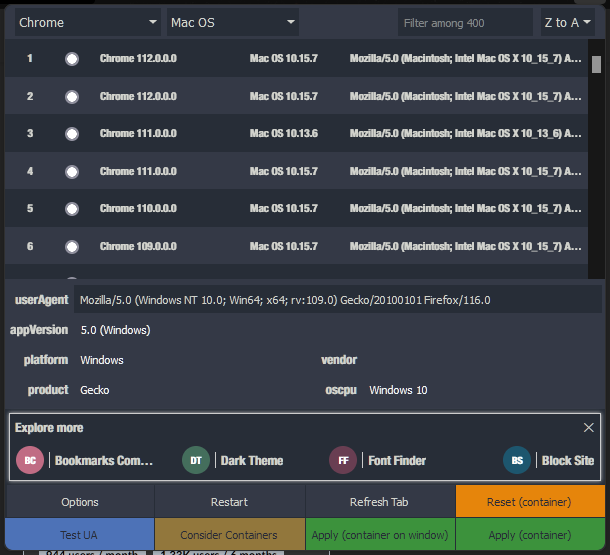
Task: Click Mac OS 10.15.7 in row 6
Action: tap(284, 246)
